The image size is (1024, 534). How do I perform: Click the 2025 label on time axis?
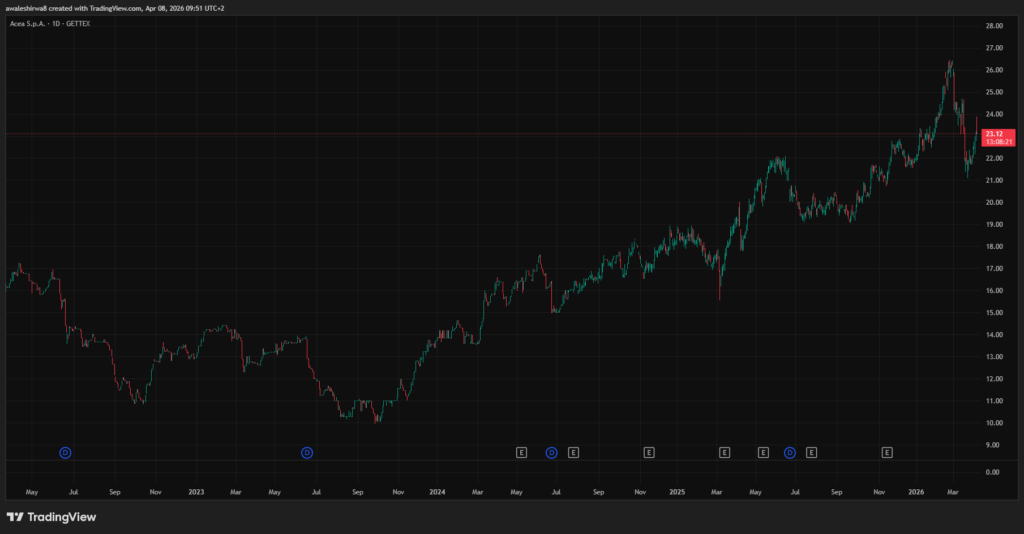pyautogui.click(x=677, y=492)
